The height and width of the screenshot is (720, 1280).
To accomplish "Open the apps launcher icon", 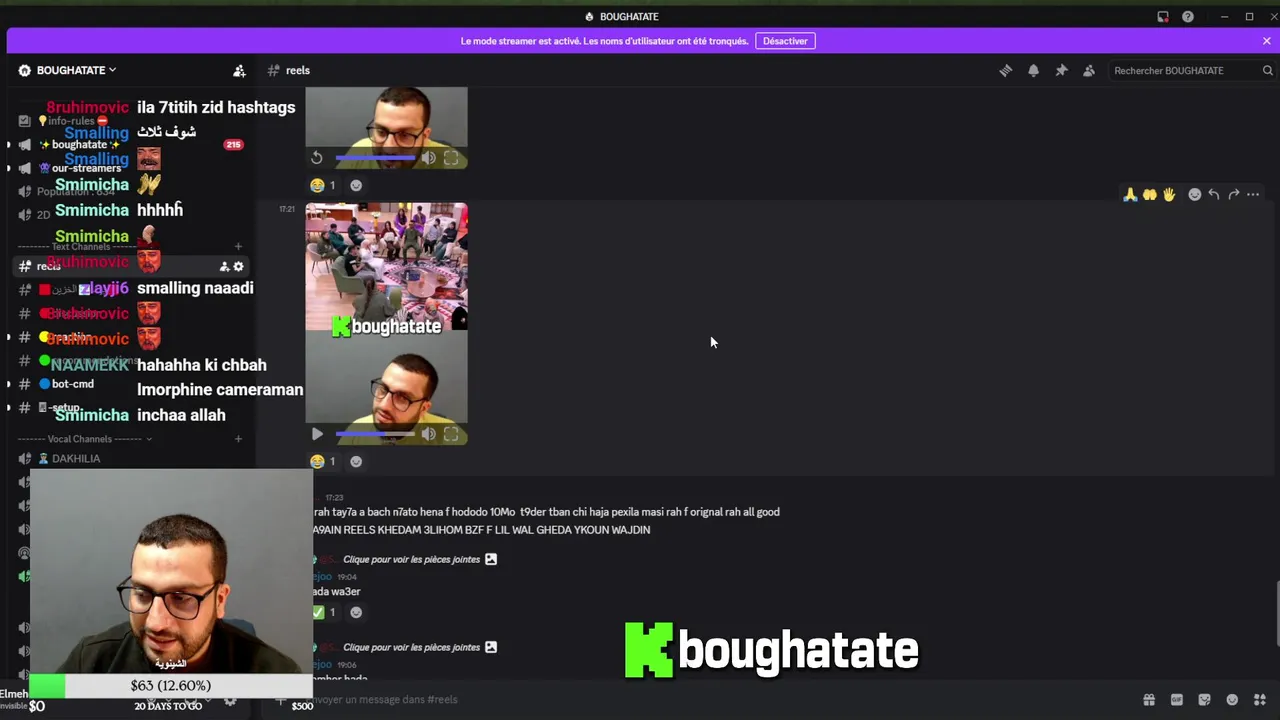I will pos(1260,700).
